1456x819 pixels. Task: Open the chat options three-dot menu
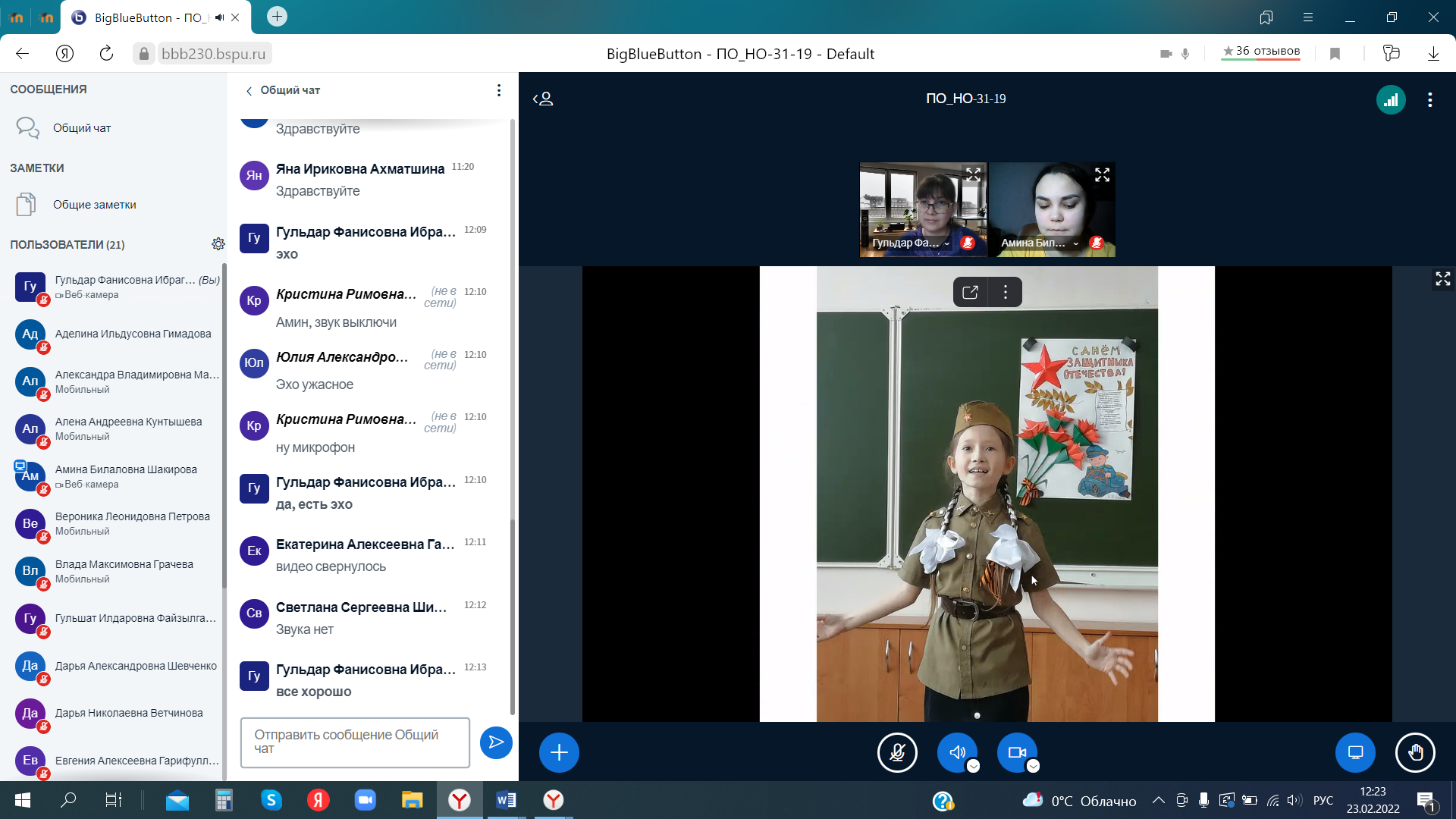[x=498, y=90]
